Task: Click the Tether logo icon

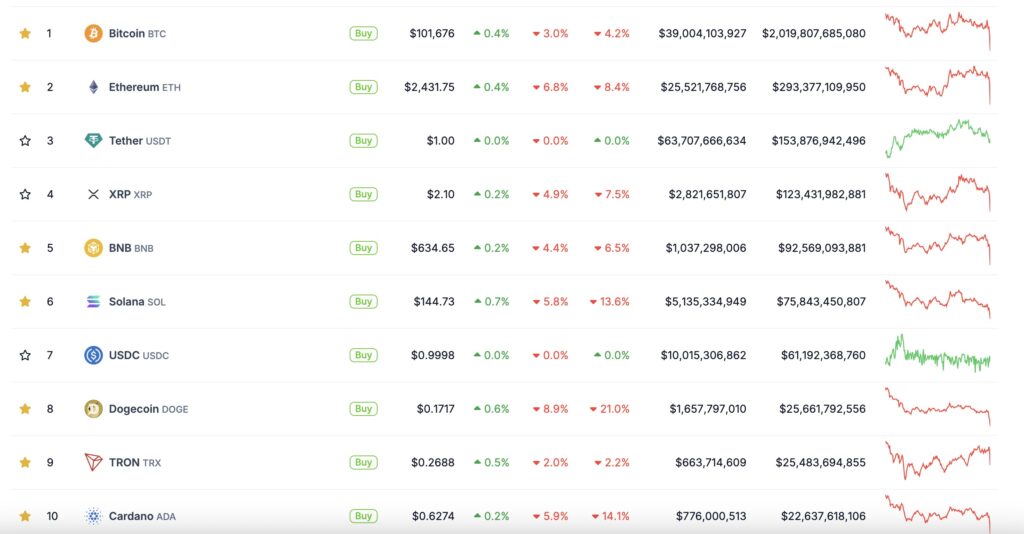Action: tap(93, 140)
